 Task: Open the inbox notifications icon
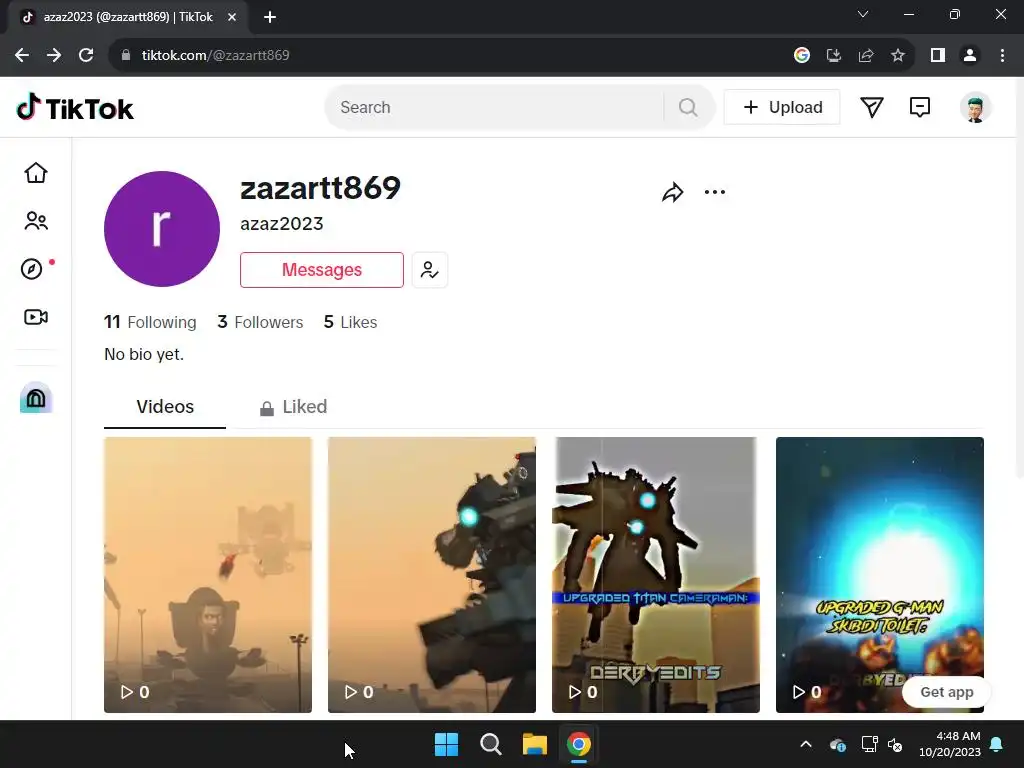click(x=920, y=107)
